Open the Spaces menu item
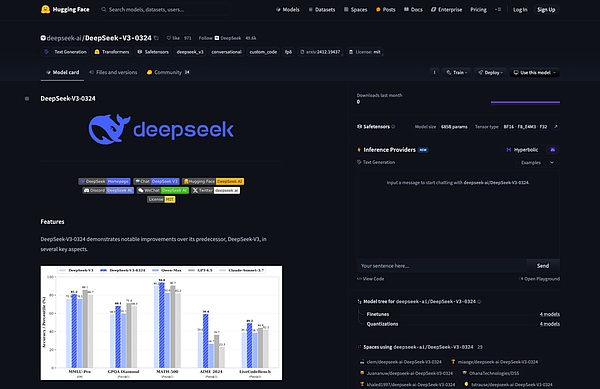The image size is (600, 389). [x=355, y=10]
